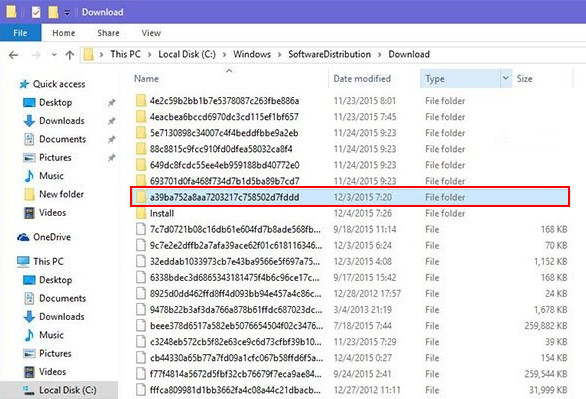
Task: Sort by the Type column header
Action: (x=435, y=78)
